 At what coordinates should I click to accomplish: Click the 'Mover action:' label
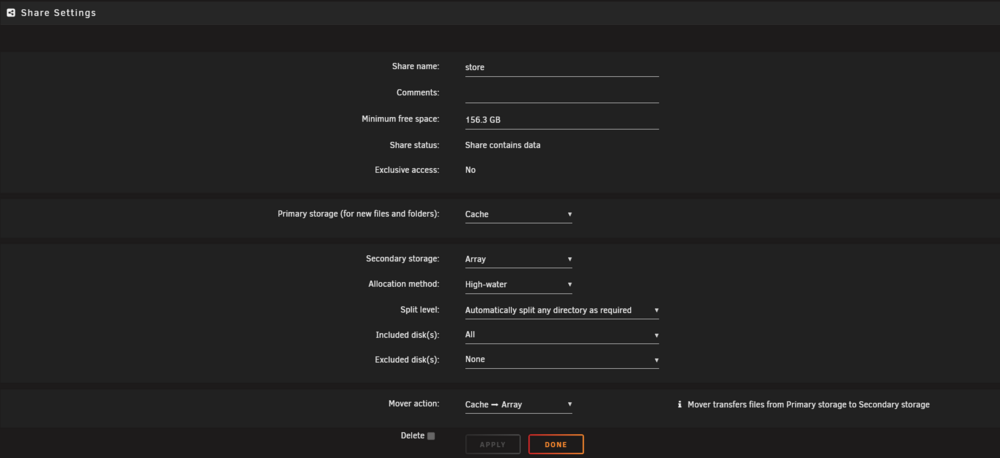coord(414,404)
